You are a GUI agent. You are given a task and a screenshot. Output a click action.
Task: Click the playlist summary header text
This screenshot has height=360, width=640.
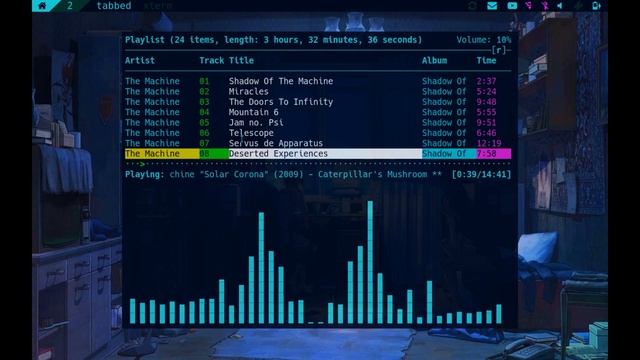[273, 40]
